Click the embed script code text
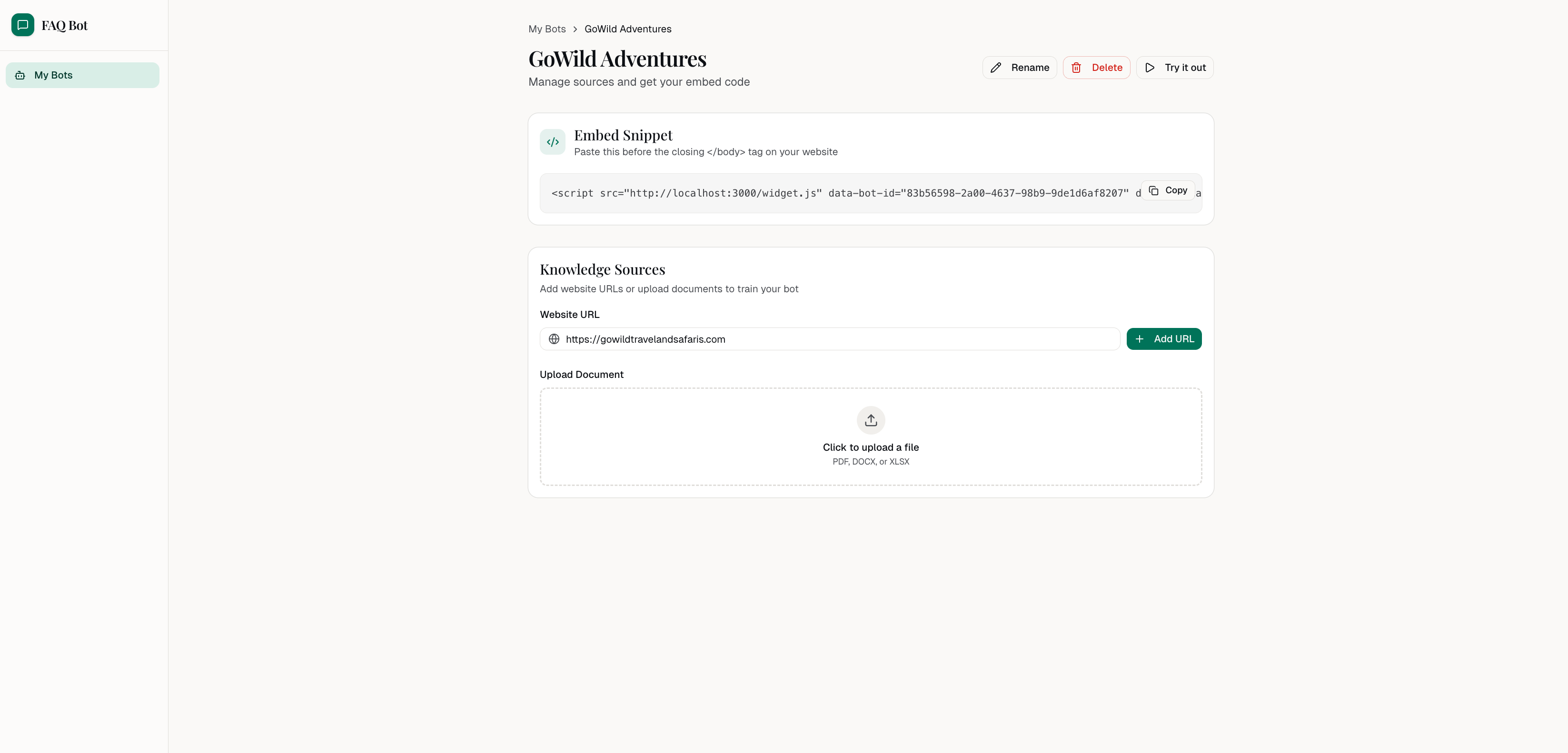Viewport: 1568px width, 753px height. (x=840, y=194)
